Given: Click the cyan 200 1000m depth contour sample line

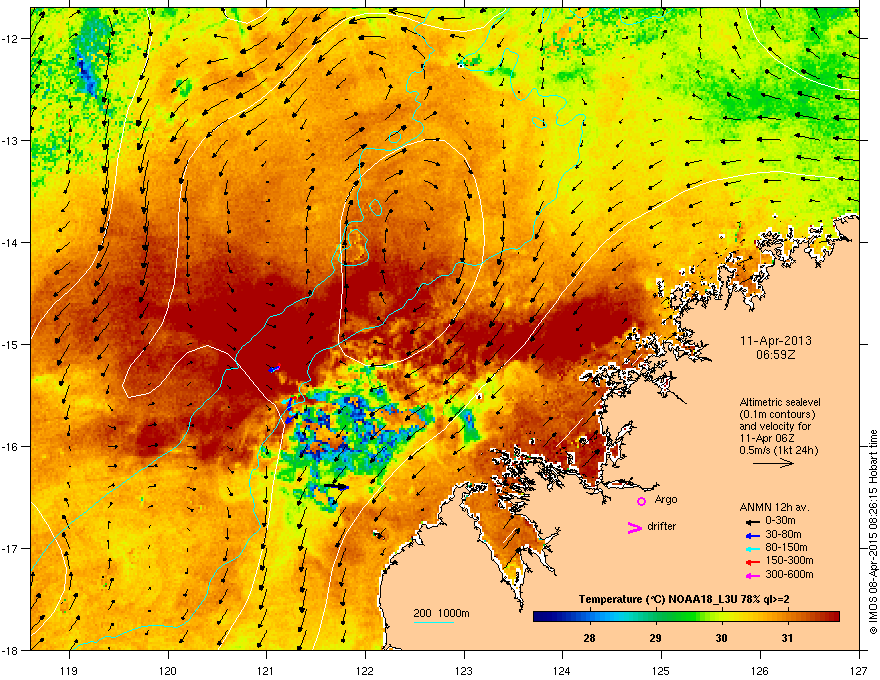Looking at the screenshot, I should point(434,622).
